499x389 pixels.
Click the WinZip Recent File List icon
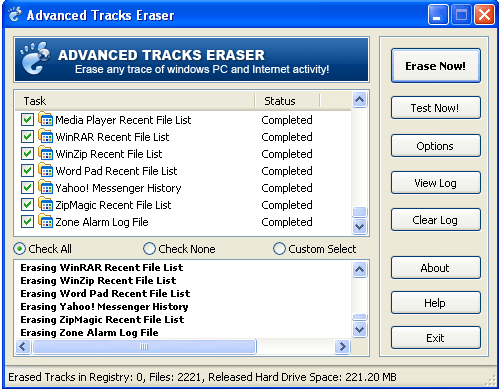tap(46, 153)
